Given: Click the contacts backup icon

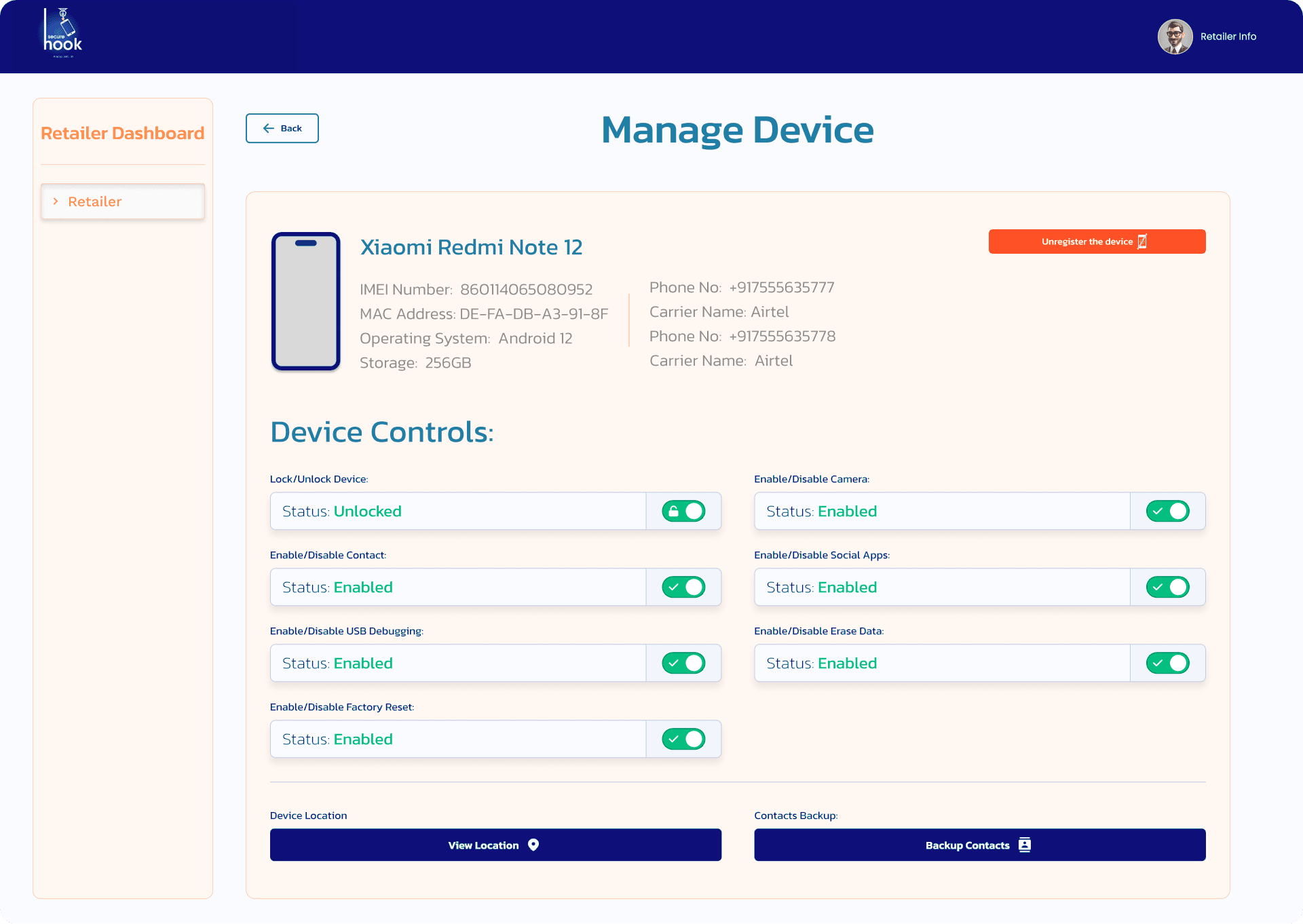Looking at the screenshot, I should coord(1025,845).
